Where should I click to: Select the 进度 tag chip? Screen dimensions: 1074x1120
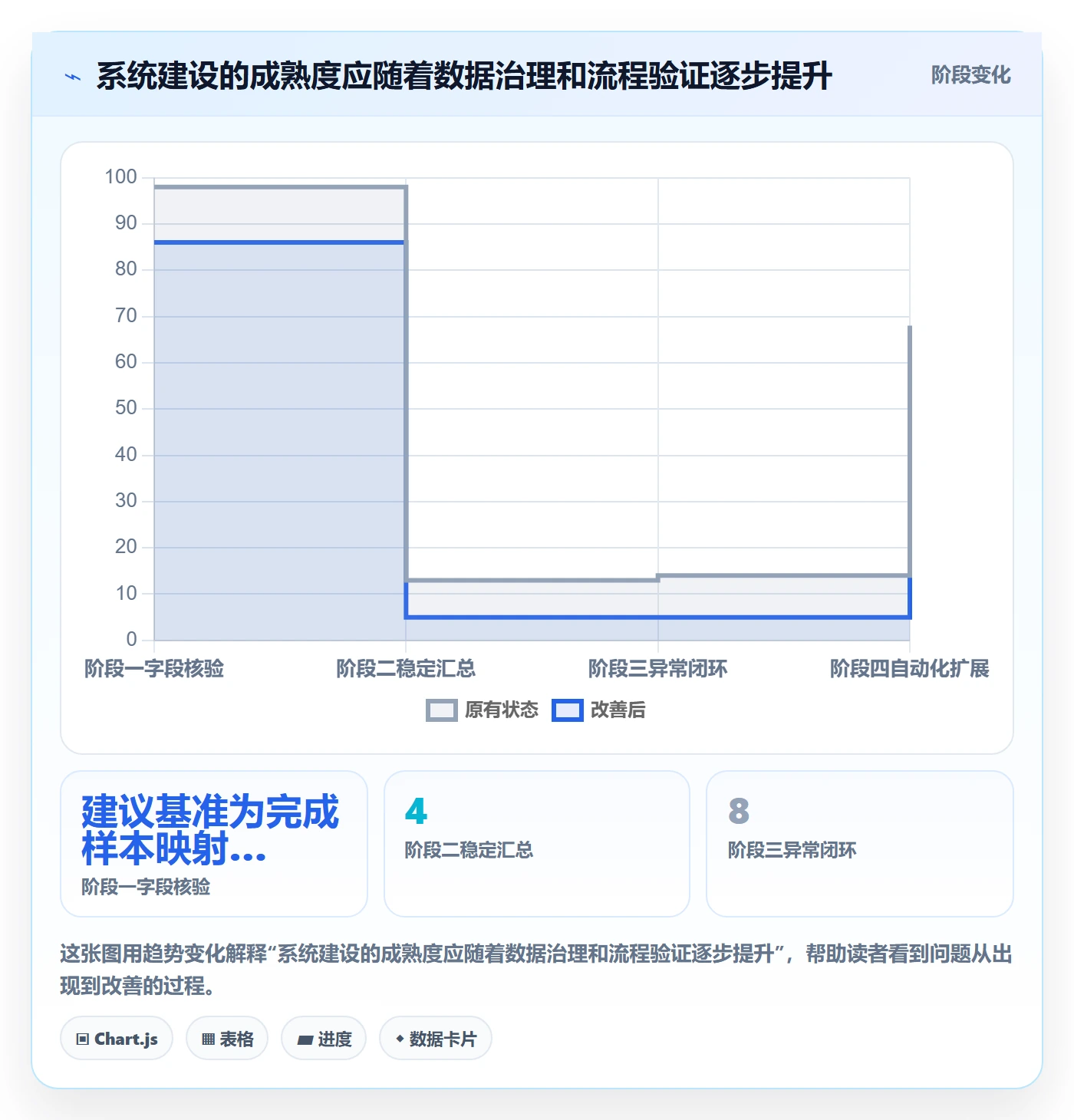click(x=324, y=1039)
